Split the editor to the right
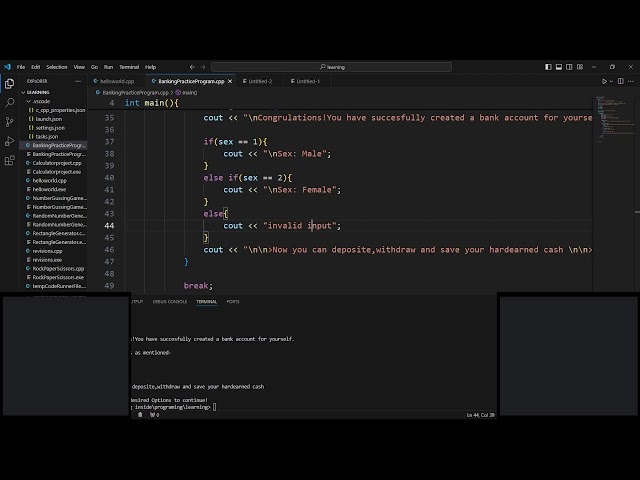The image size is (640, 480). [620, 81]
